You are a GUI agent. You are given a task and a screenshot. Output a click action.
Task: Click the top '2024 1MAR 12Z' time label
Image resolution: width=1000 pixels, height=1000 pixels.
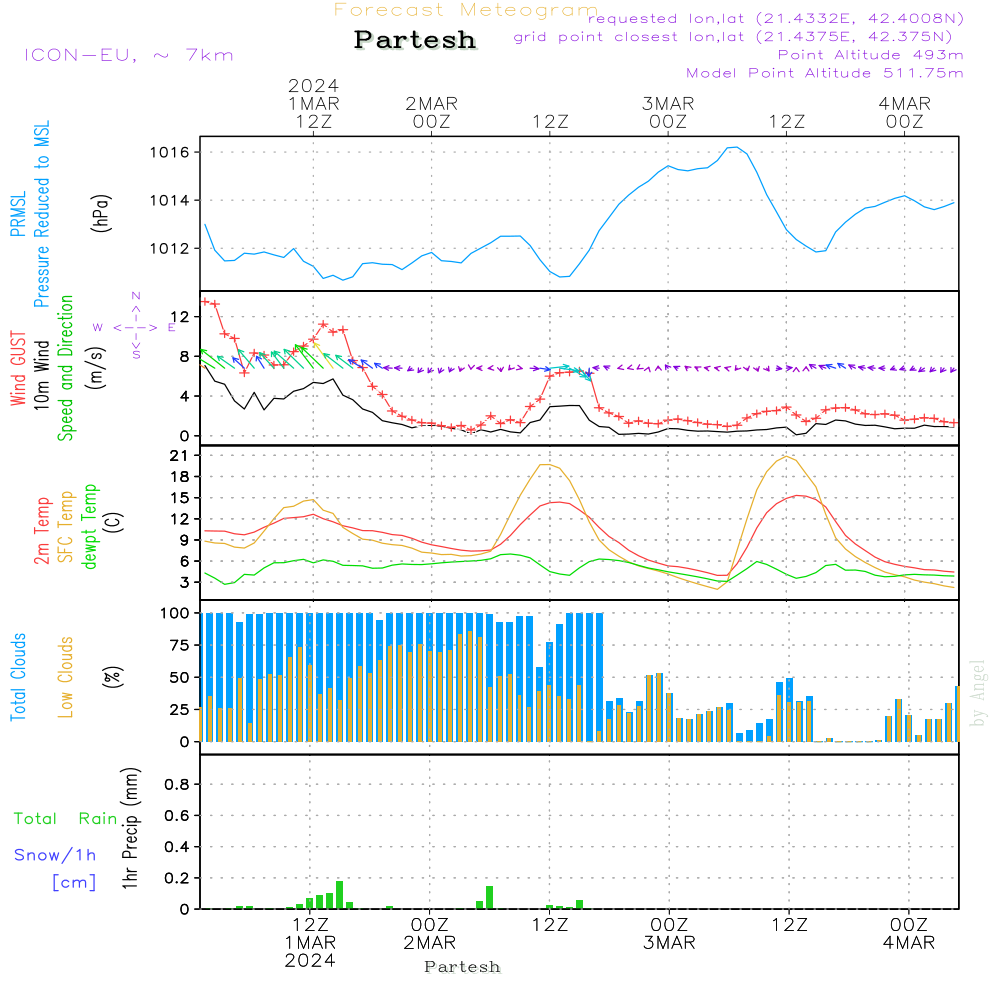(x=313, y=103)
